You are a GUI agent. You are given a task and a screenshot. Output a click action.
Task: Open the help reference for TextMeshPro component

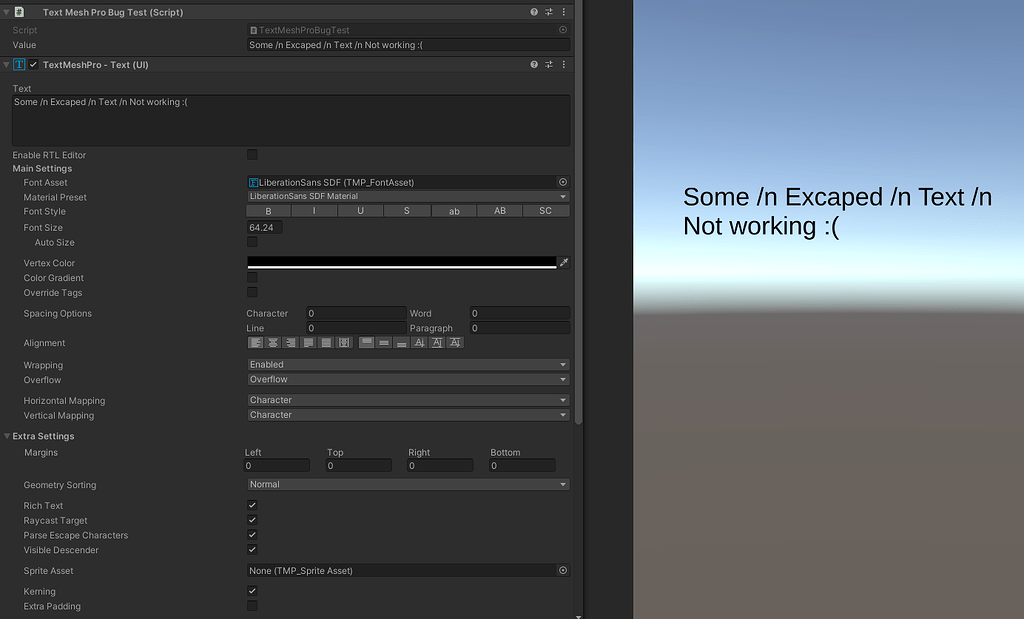tap(532, 64)
